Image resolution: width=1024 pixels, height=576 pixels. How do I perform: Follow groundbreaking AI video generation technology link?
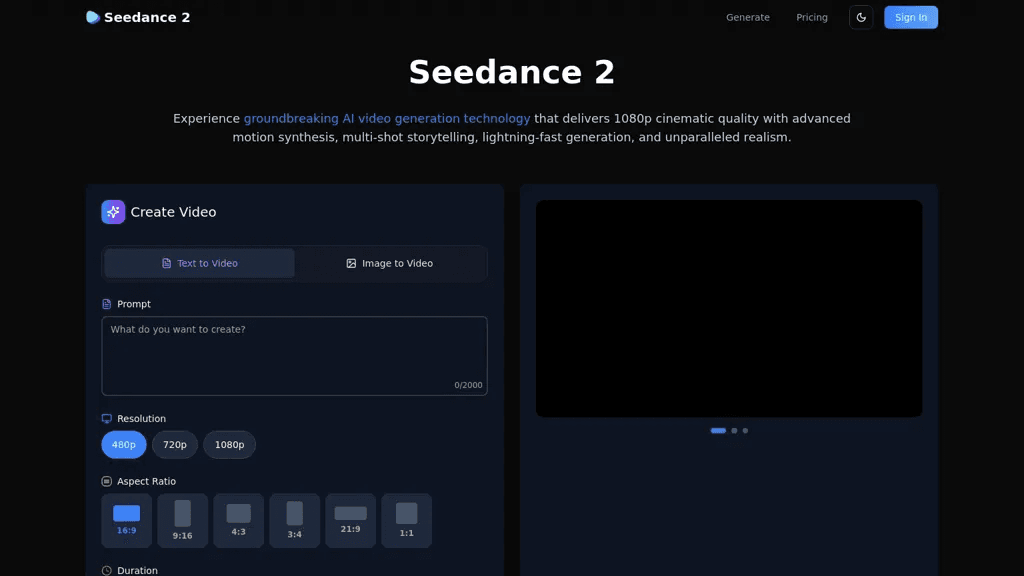[387, 119]
